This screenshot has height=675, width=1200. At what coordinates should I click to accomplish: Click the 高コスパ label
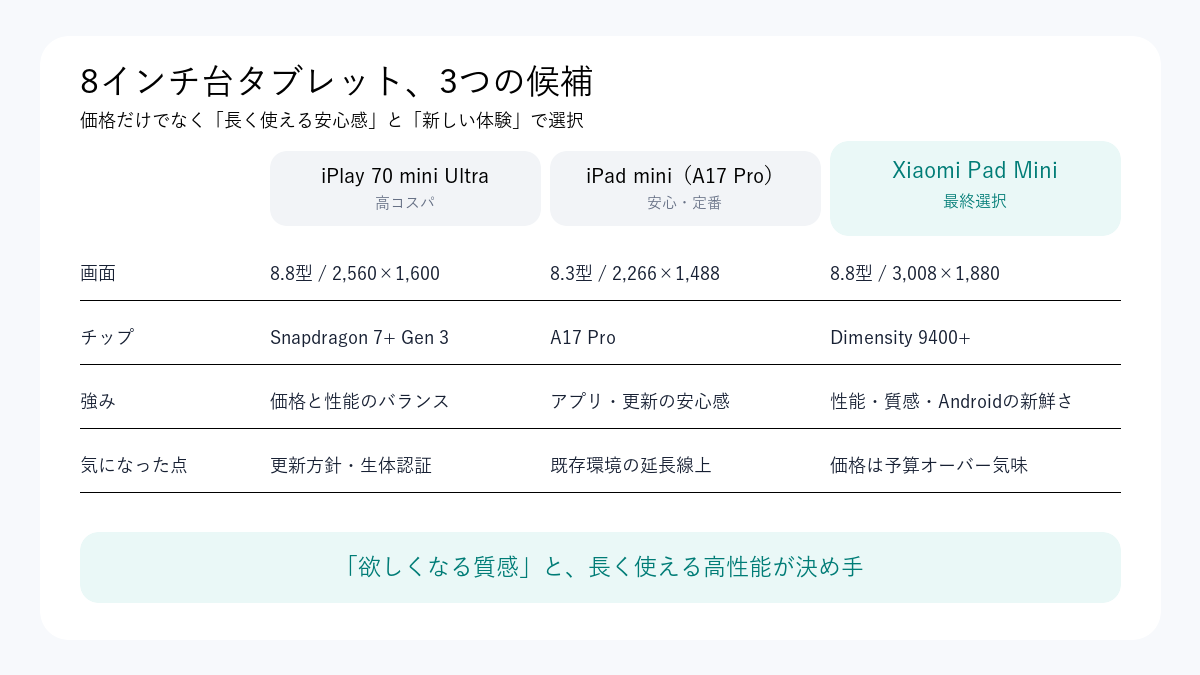[x=405, y=203]
